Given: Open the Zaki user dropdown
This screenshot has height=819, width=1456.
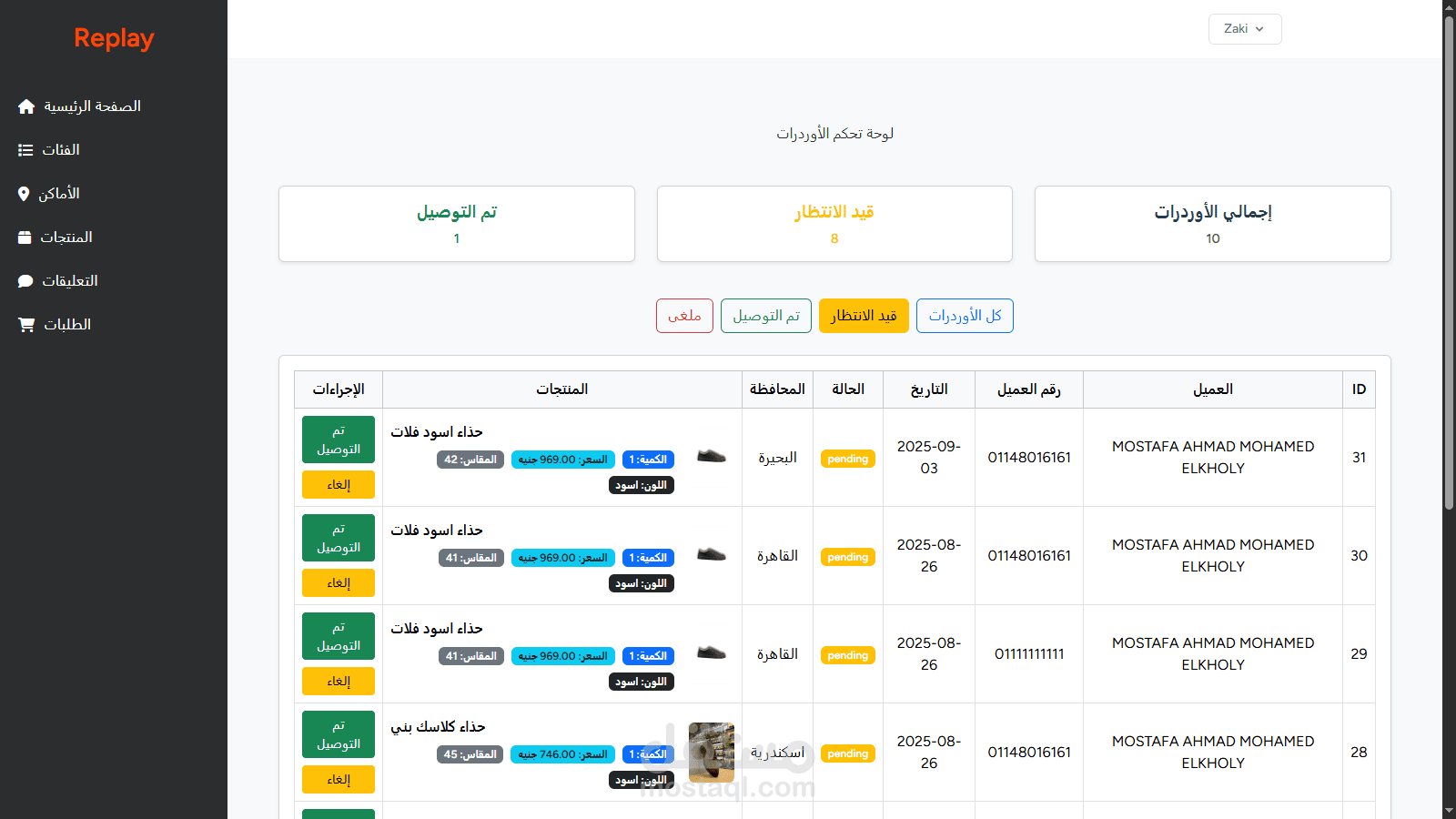Looking at the screenshot, I should tap(1245, 29).
